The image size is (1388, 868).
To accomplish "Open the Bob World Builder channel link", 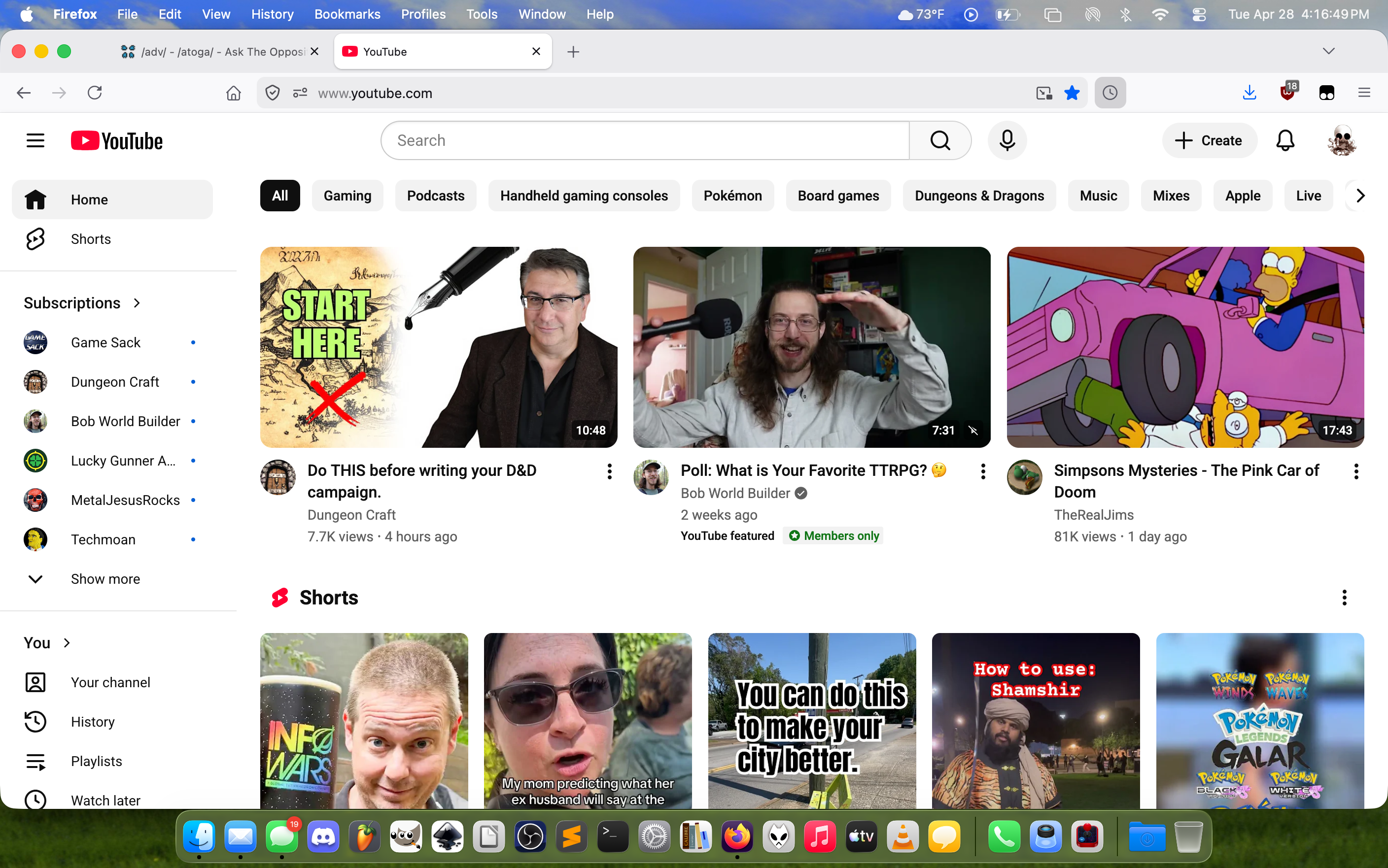I will 734,493.
